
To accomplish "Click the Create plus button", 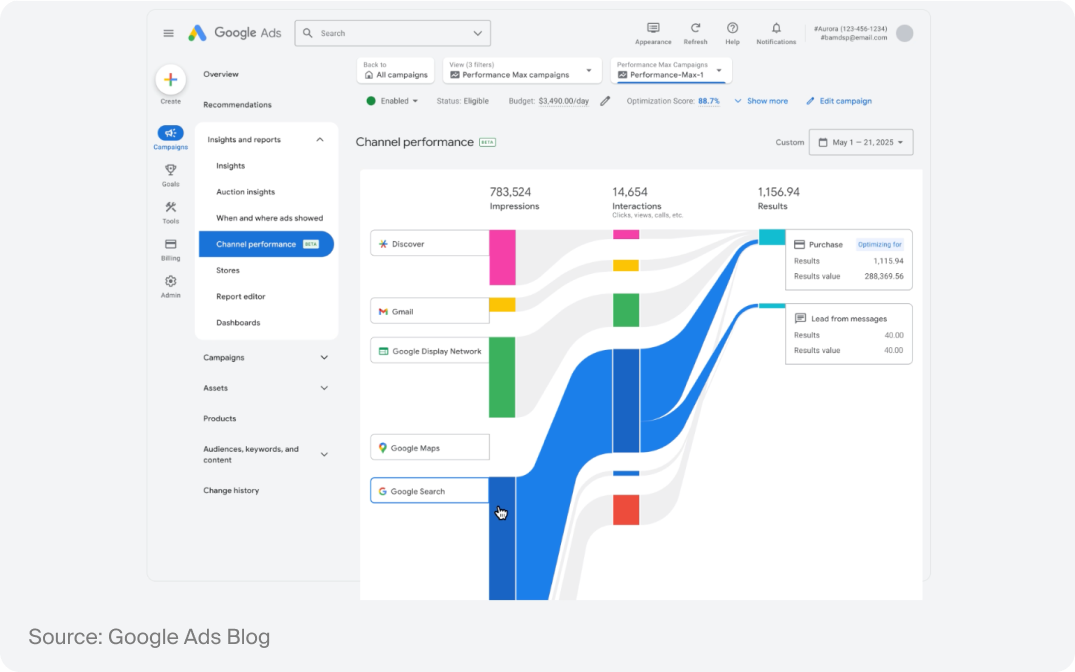I will tap(171, 80).
